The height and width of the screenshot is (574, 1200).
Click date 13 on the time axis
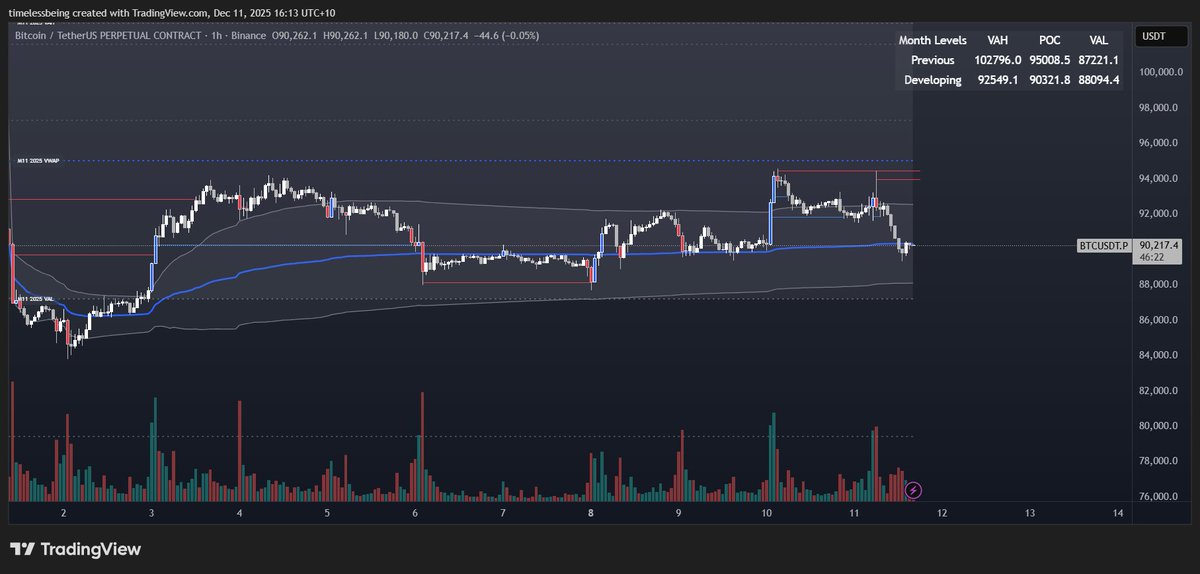(x=1030, y=513)
